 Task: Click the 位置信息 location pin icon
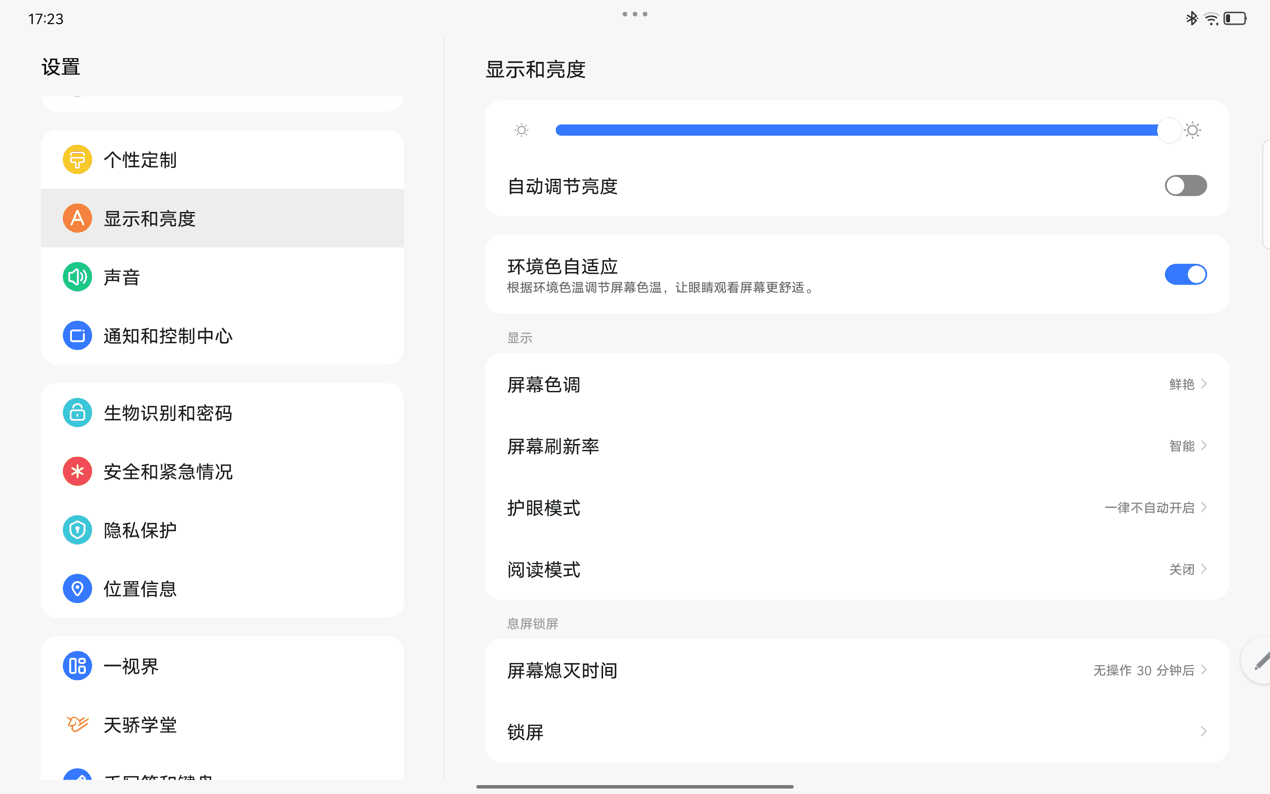pyautogui.click(x=77, y=588)
